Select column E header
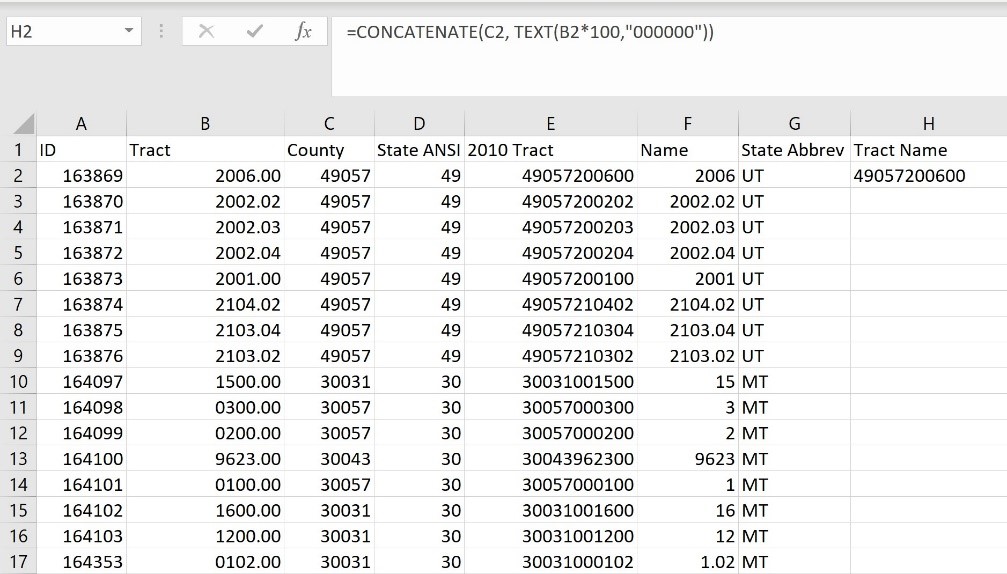Image resolution: width=1007 pixels, height=574 pixels. point(550,124)
